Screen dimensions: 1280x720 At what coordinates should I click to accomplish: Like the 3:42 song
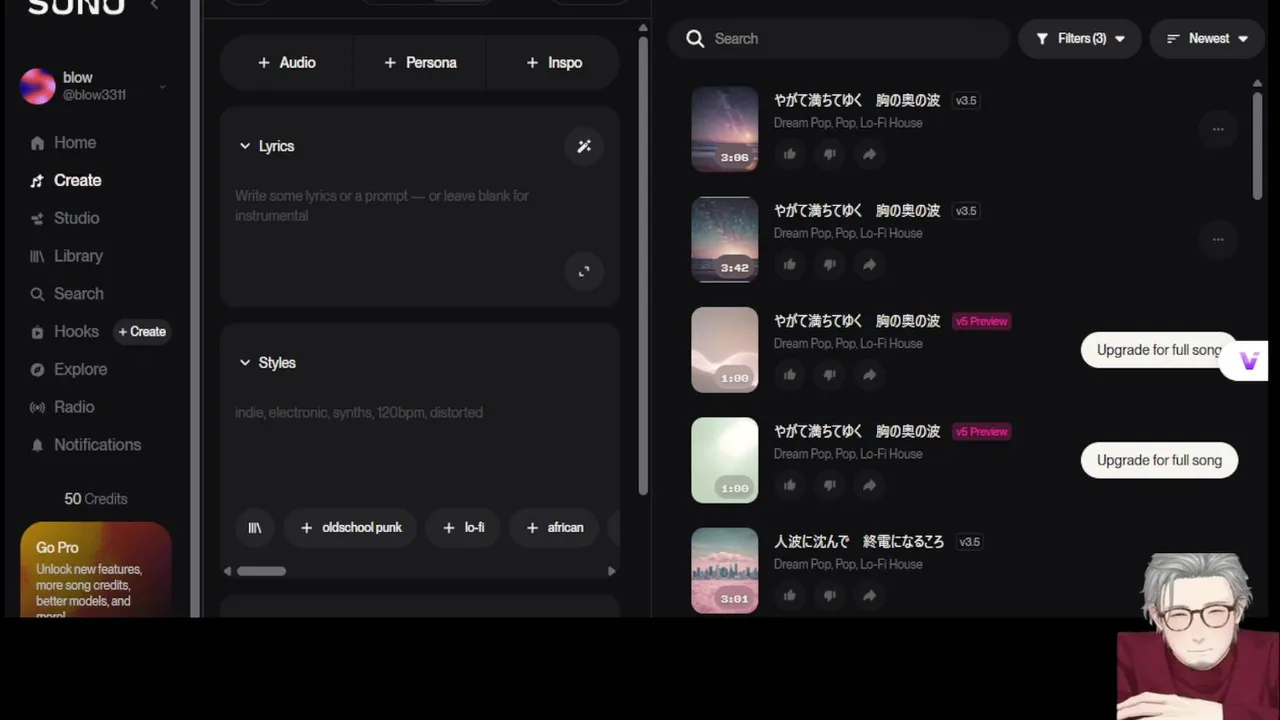point(790,265)
